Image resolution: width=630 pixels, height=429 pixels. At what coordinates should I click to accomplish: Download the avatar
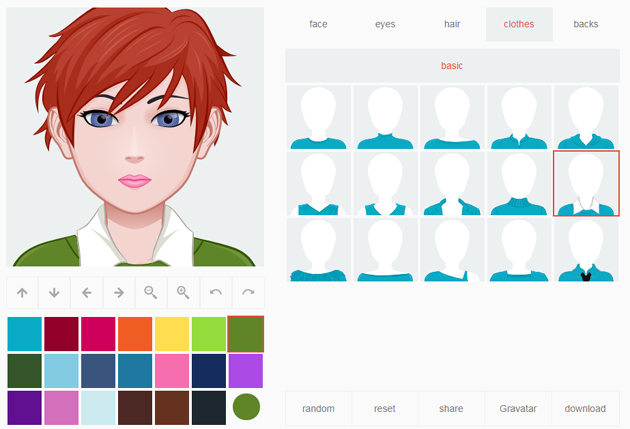585,409
